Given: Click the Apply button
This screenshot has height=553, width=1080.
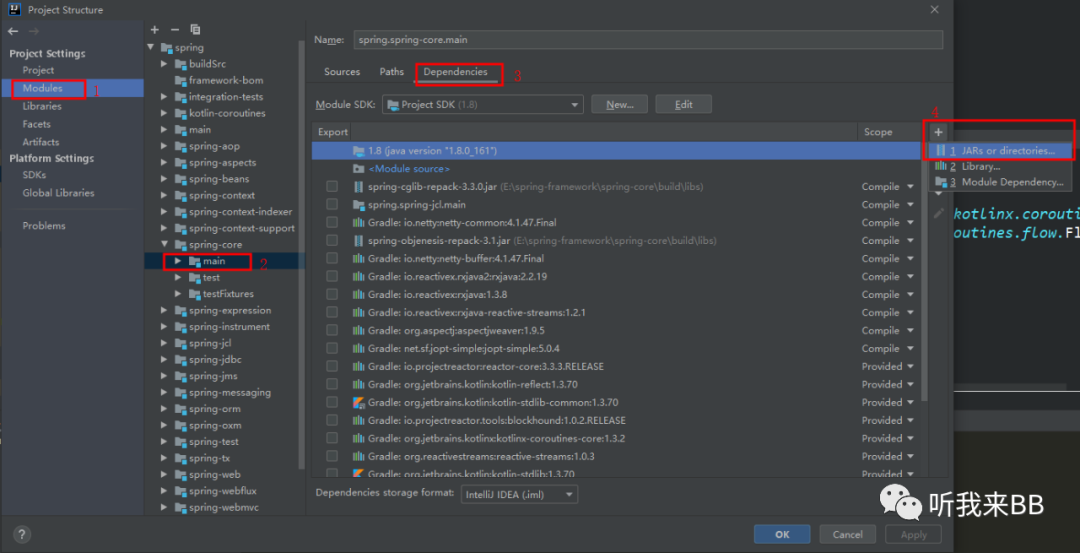Looking at the screenshot, I should (913, 534).
